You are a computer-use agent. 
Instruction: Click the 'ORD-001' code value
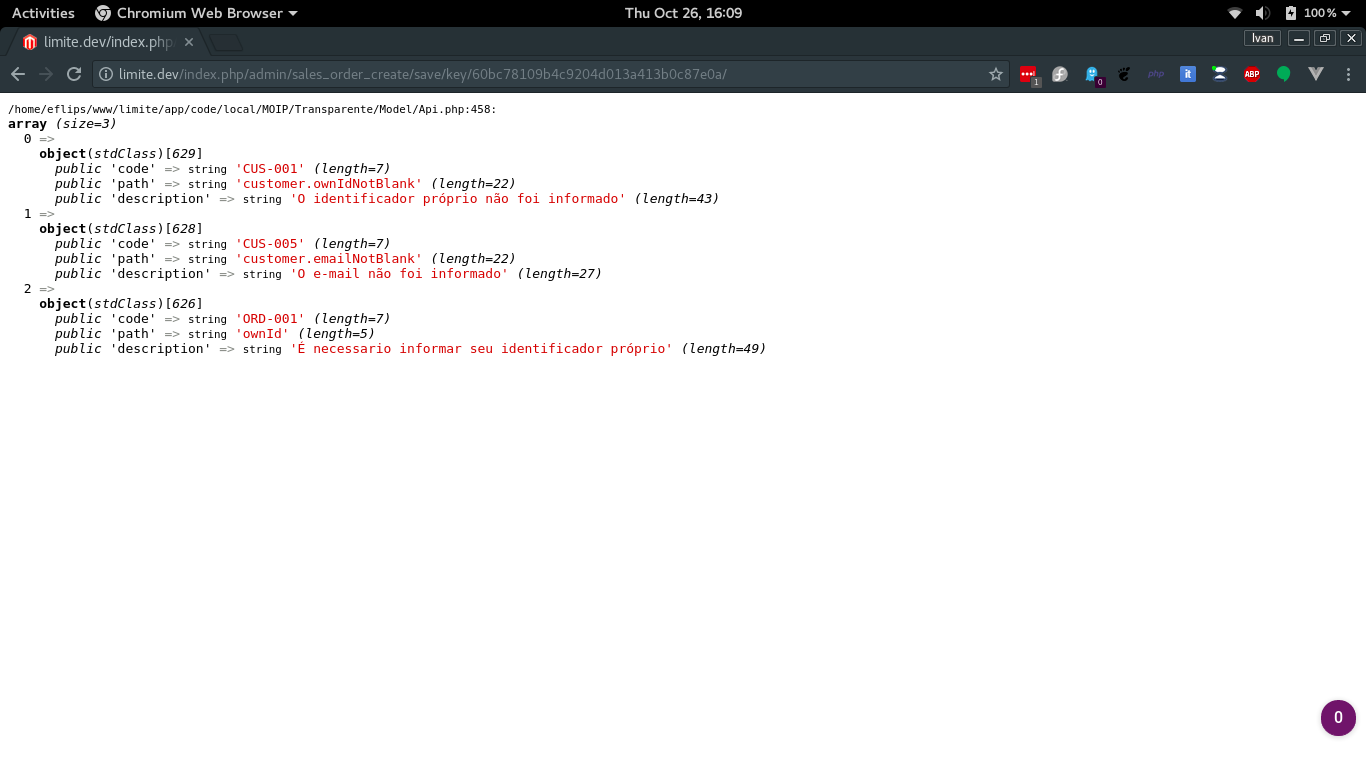270,319
